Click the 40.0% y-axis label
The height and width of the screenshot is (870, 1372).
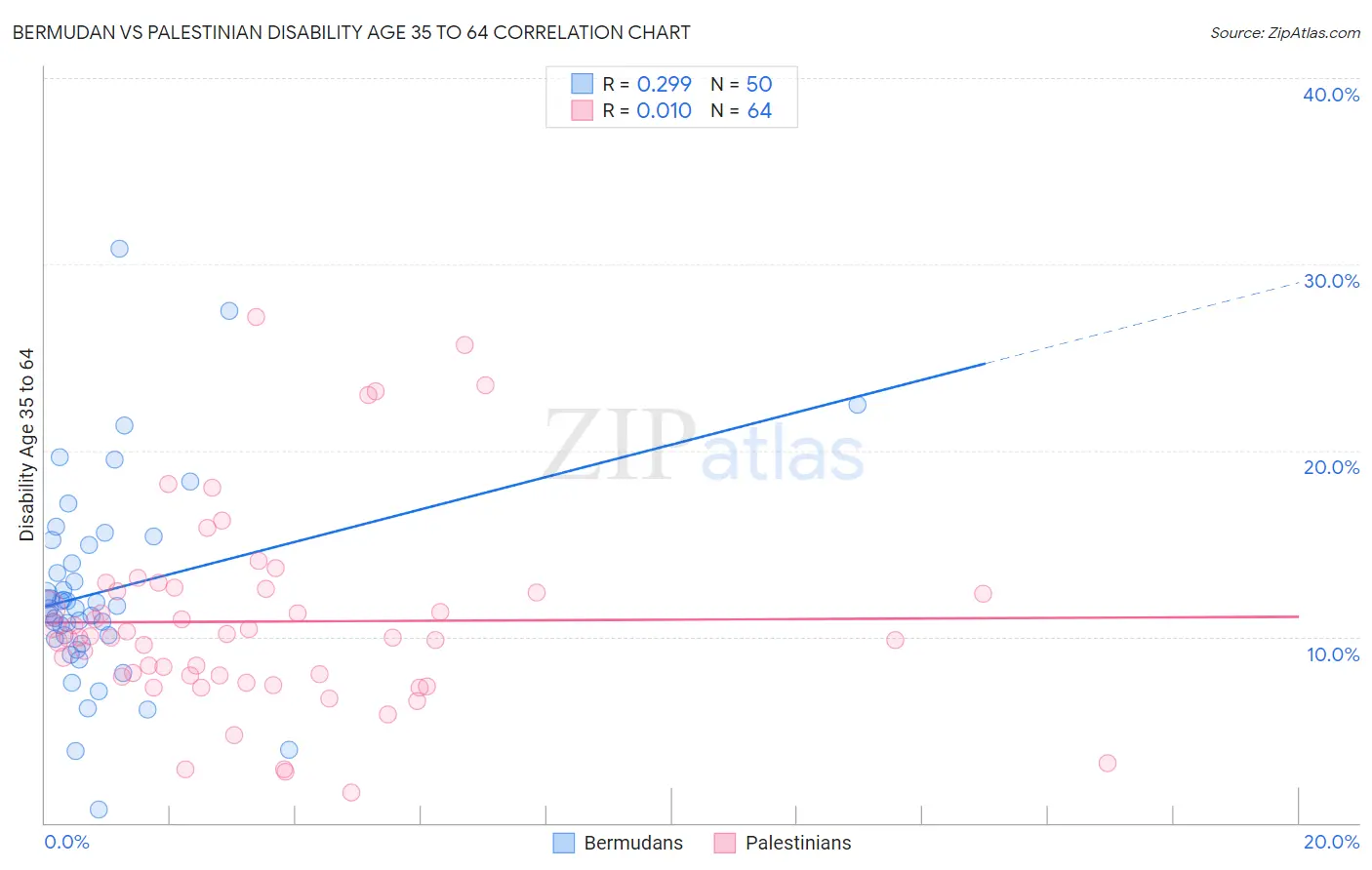click(x=1331, y=95)
